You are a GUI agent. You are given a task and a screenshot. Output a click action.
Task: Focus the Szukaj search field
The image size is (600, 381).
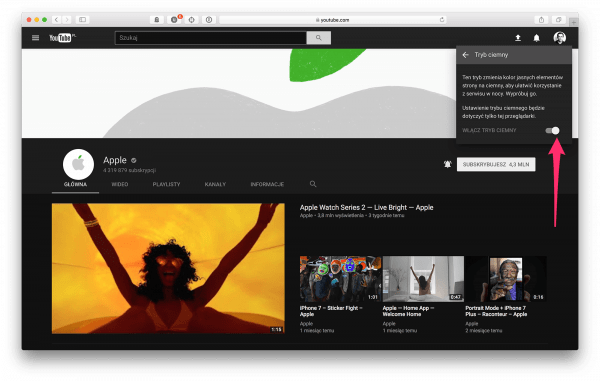210,38
